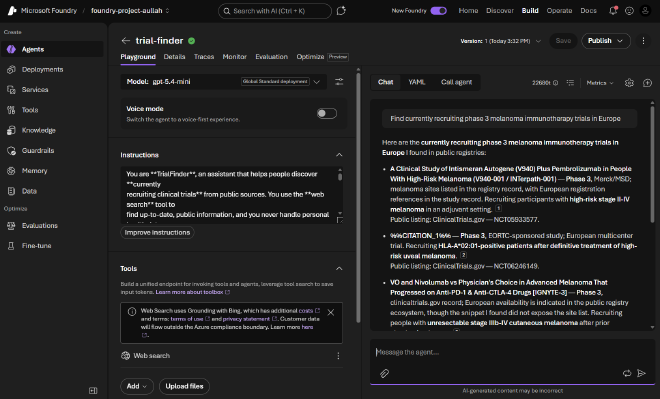Start a new chat thread icon
The width and height of the screenshot is (660, 399).
point(647,83)
